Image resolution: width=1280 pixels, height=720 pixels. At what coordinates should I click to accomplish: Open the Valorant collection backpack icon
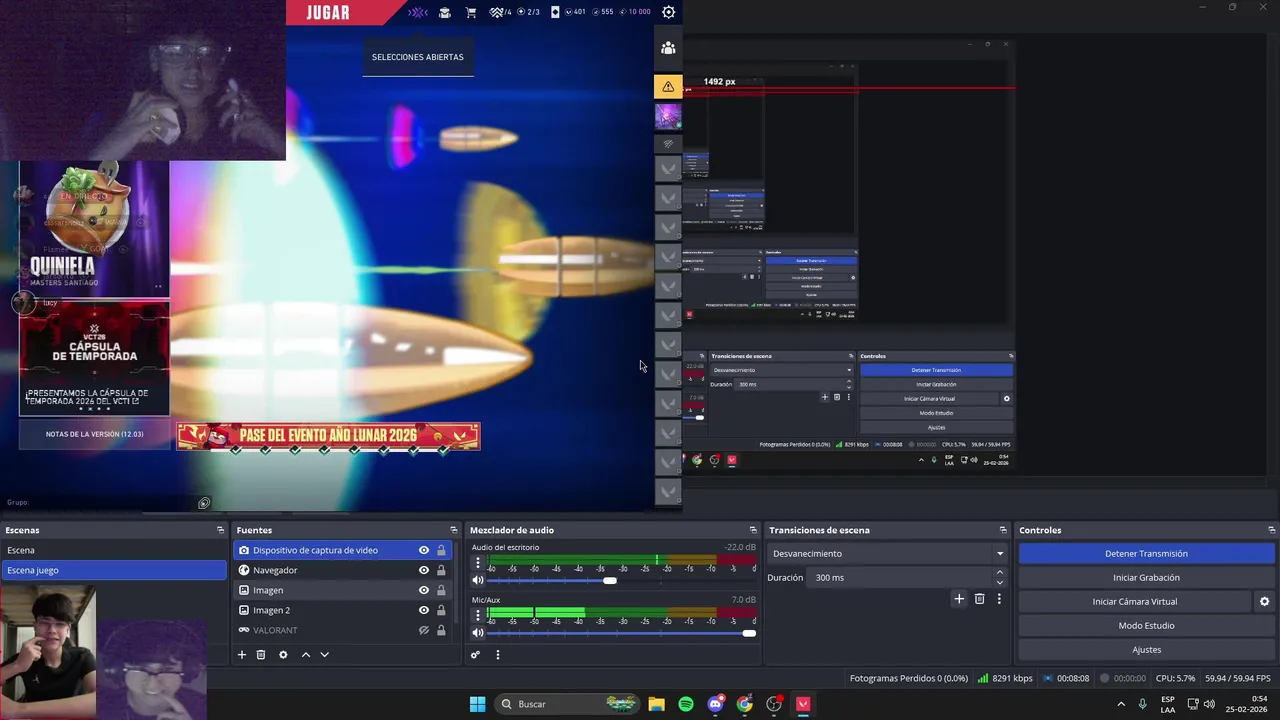click(x=445, y=12)
